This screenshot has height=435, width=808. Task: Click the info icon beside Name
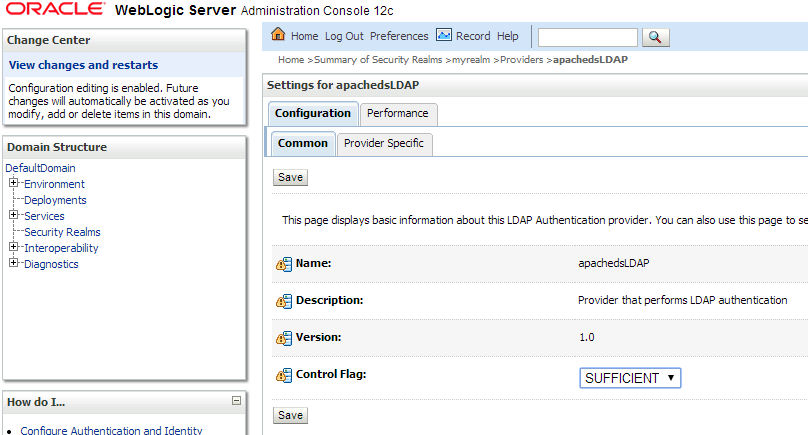pos(284,264)
